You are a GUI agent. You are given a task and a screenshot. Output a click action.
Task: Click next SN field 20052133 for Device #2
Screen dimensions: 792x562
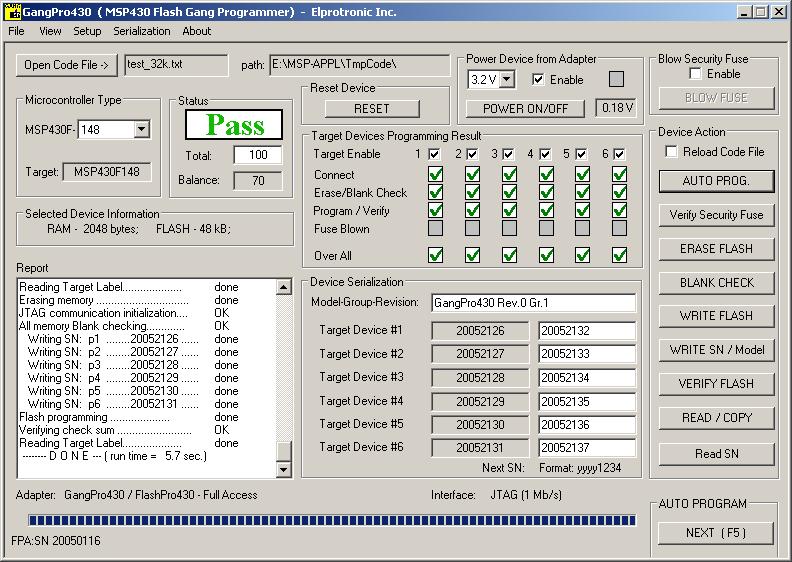[587, 354]
